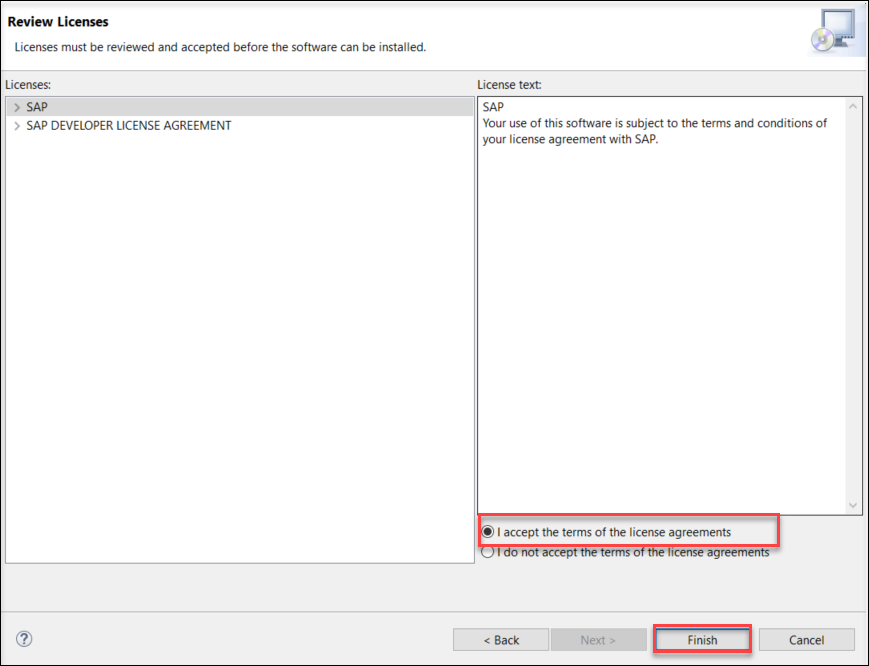Expand SAP DEVELOPER LICENSE AGREEMENT node

click(17, 126)
